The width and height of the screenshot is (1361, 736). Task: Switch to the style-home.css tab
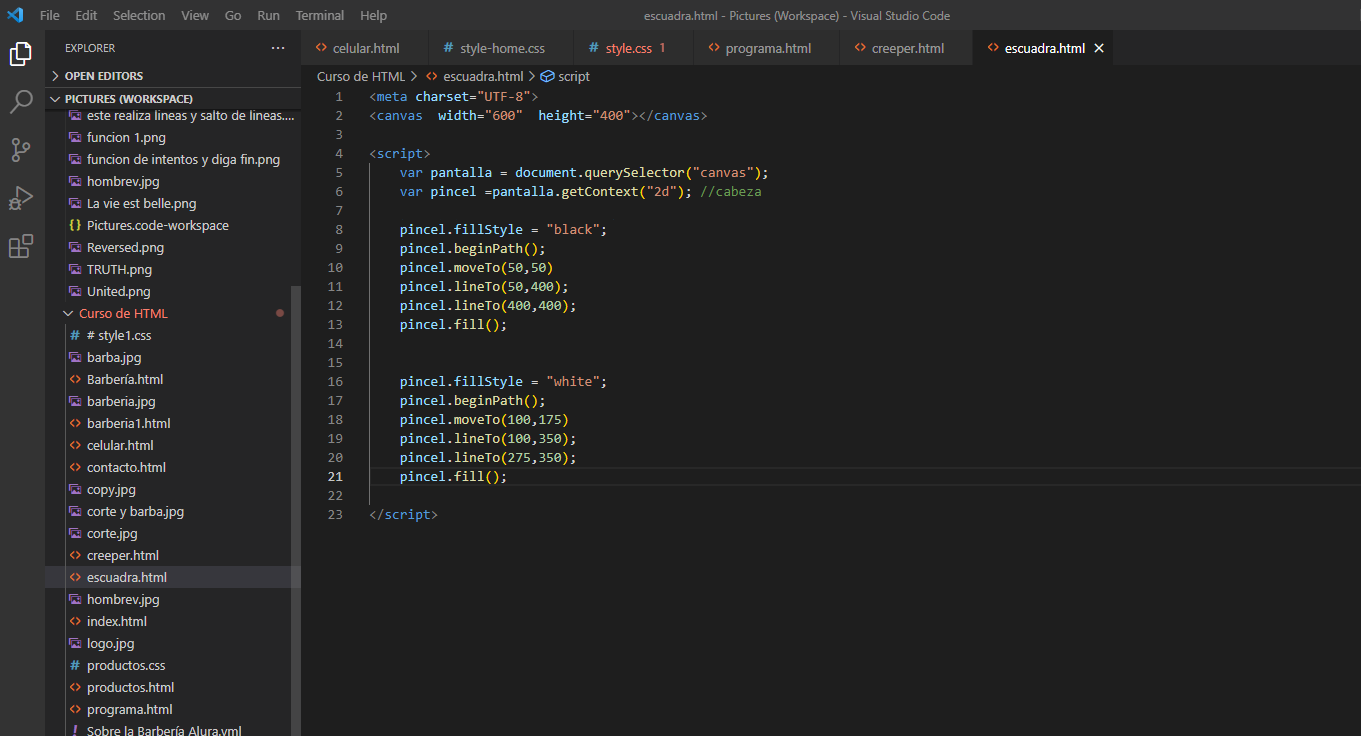(501, 48)
